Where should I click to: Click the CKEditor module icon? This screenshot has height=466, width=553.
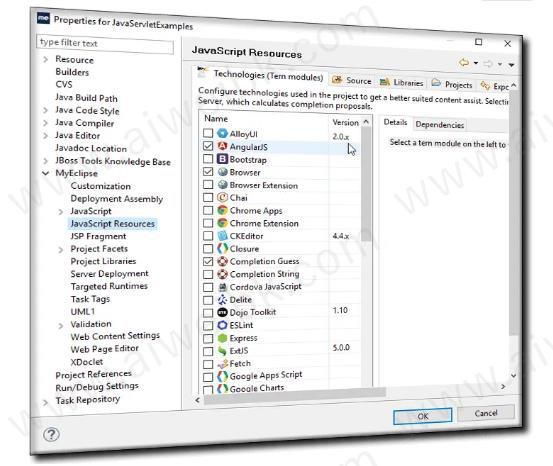[222, 236]
